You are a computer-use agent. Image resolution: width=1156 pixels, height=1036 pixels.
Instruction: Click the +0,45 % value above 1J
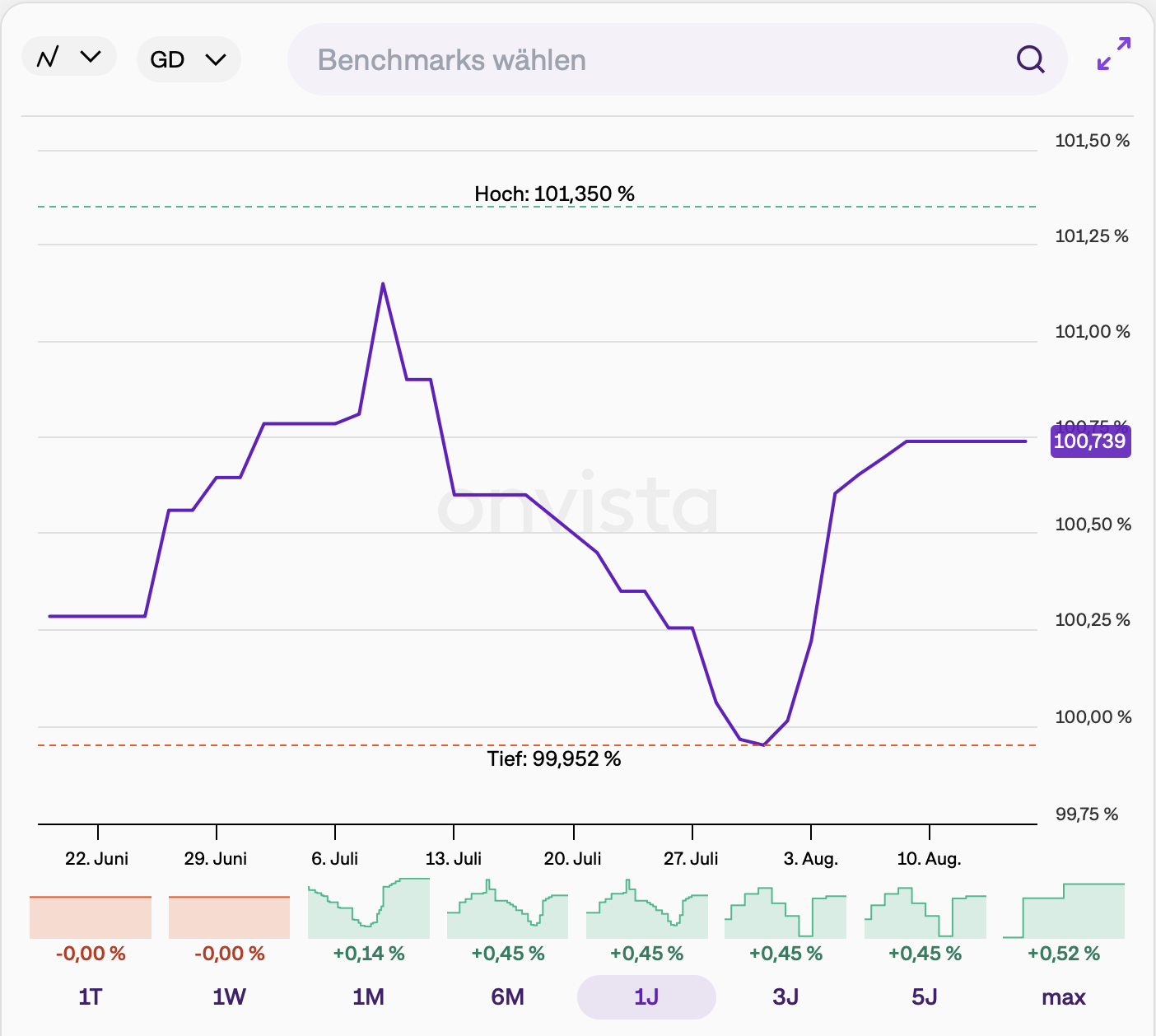point(647,954)
